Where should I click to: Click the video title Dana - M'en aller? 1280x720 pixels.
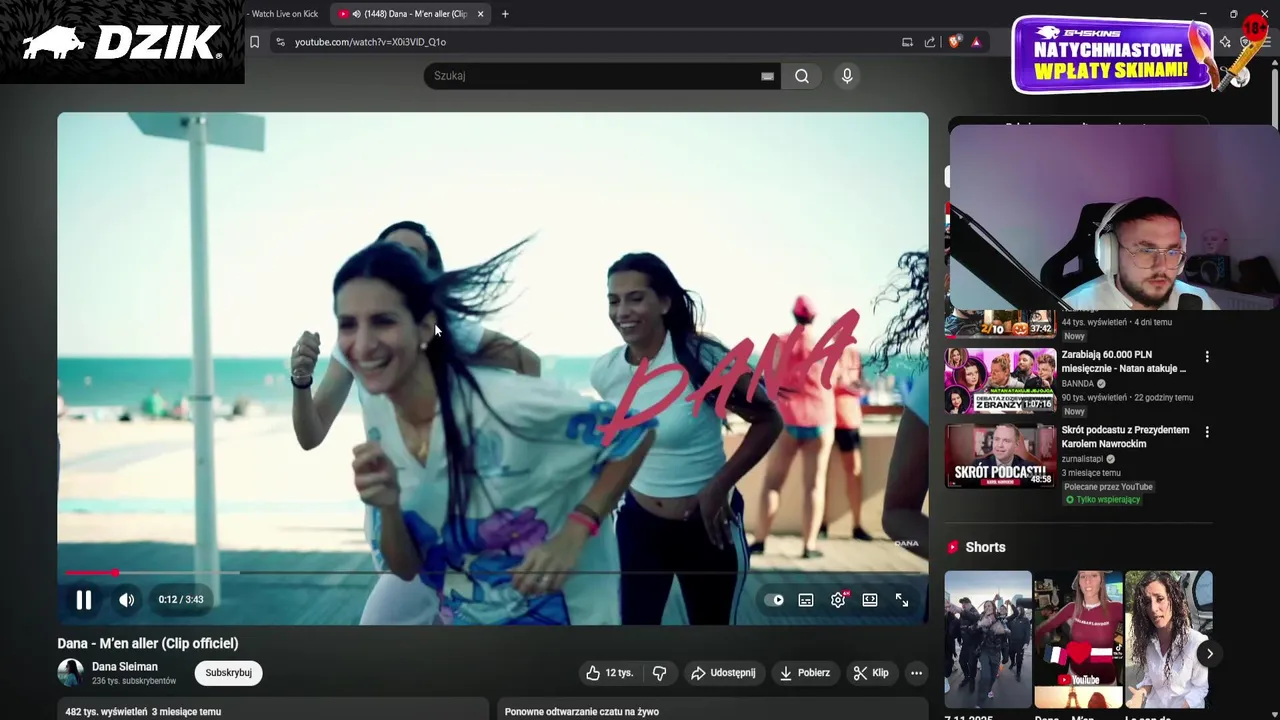point(148,644)
